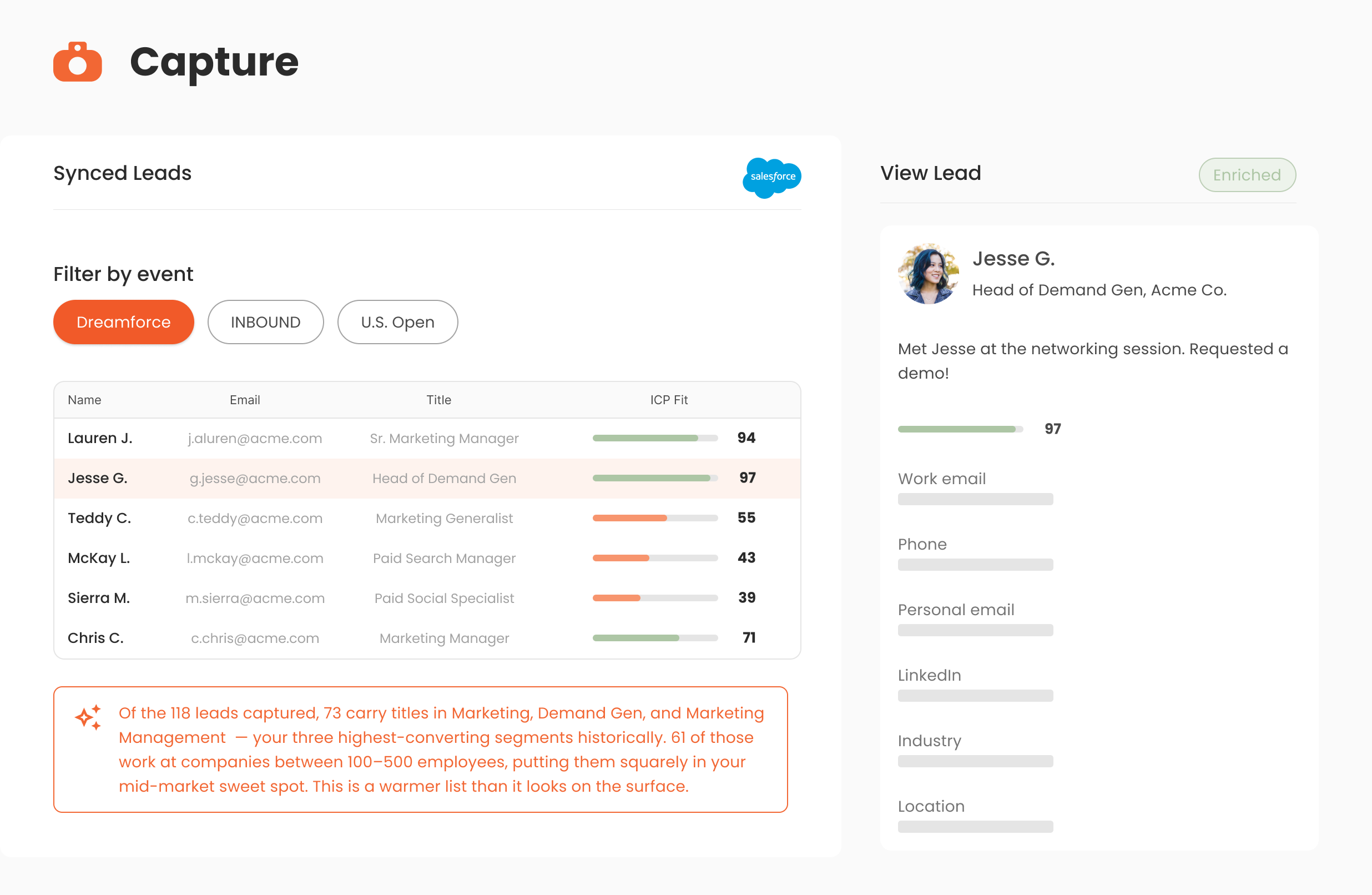Select the Dreamforce event filter
This screenshot has height=895, width=1372.
tap(123, 322)
